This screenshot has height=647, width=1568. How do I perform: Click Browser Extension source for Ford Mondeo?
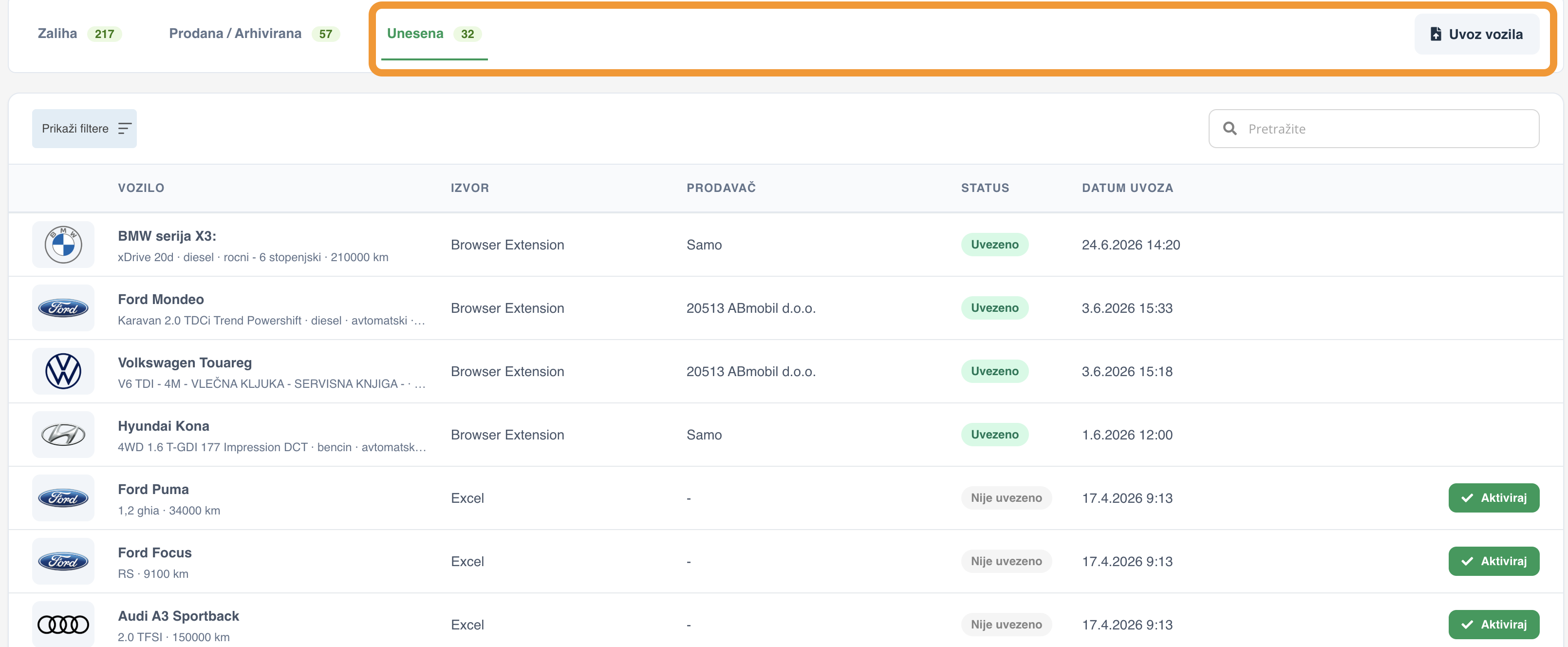tap(507, 308)
